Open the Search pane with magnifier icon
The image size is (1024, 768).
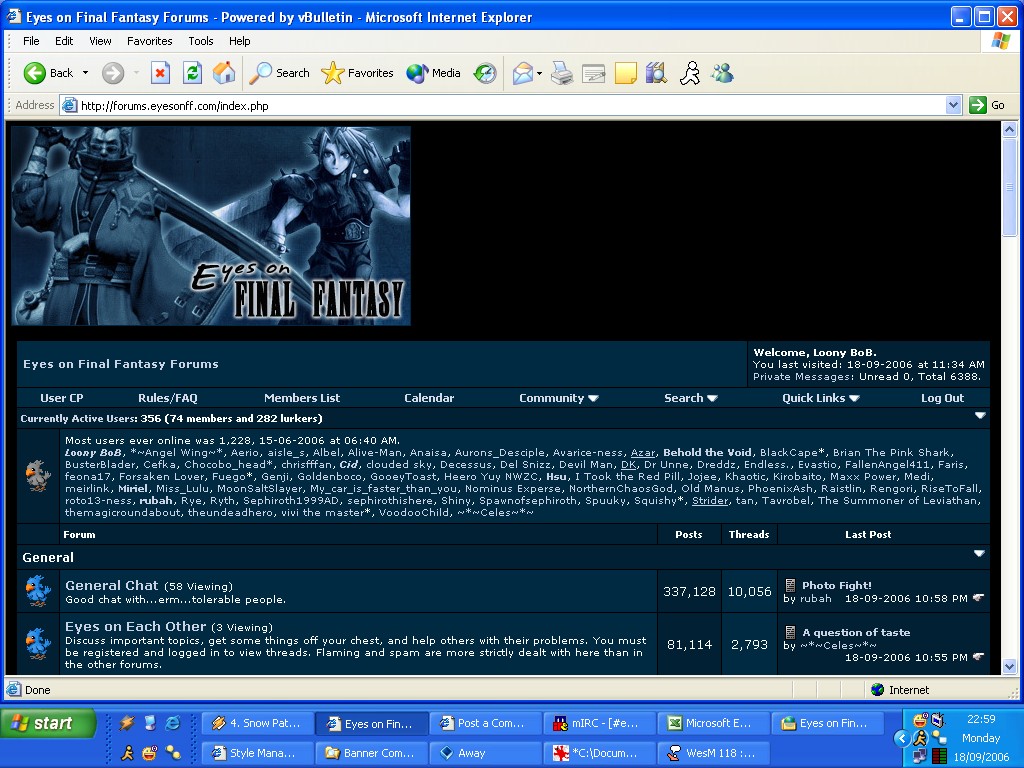click(x=279, y=73)
